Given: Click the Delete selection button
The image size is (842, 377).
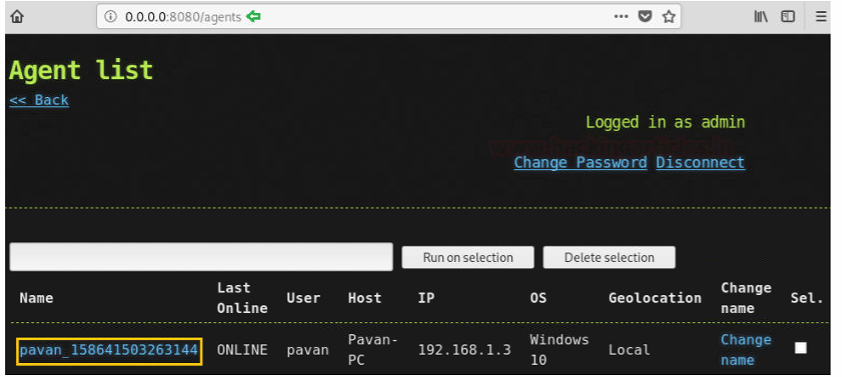Looking at the screenshot, I should (x=609, y=257).
